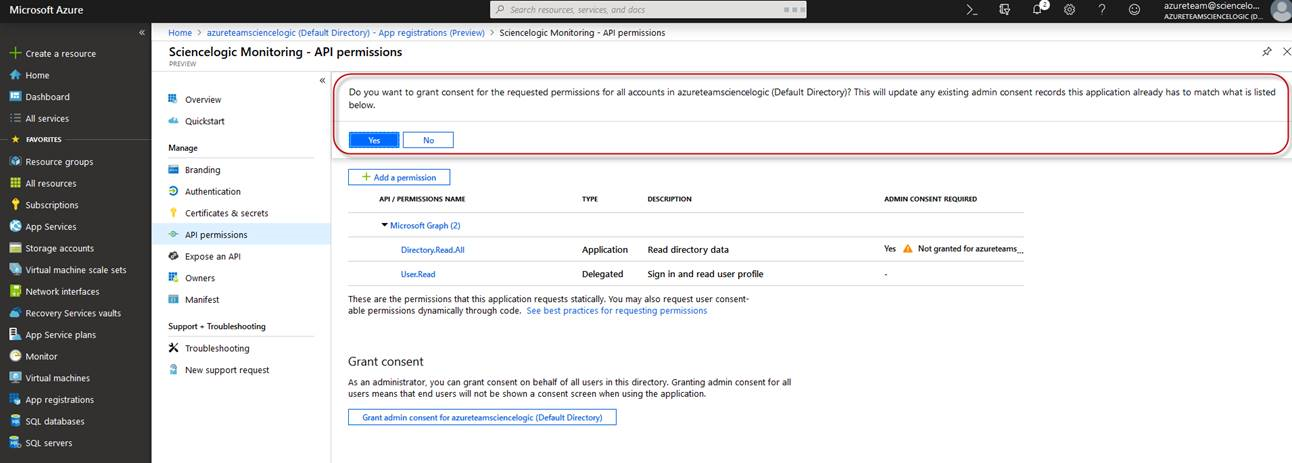The image size is (1292, 463).
Task: Click the help question mark icon
Action: click(x=1101, y=9)
